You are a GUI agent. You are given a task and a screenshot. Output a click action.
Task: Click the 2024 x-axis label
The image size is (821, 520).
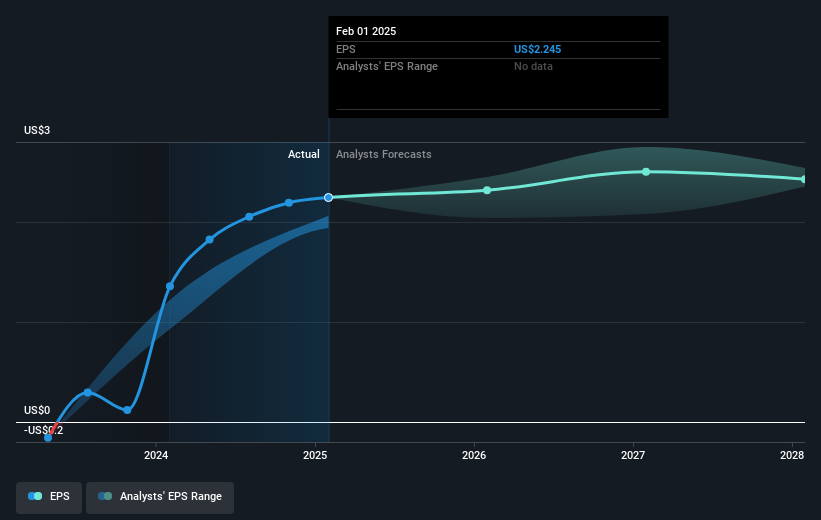click(156, 455)
